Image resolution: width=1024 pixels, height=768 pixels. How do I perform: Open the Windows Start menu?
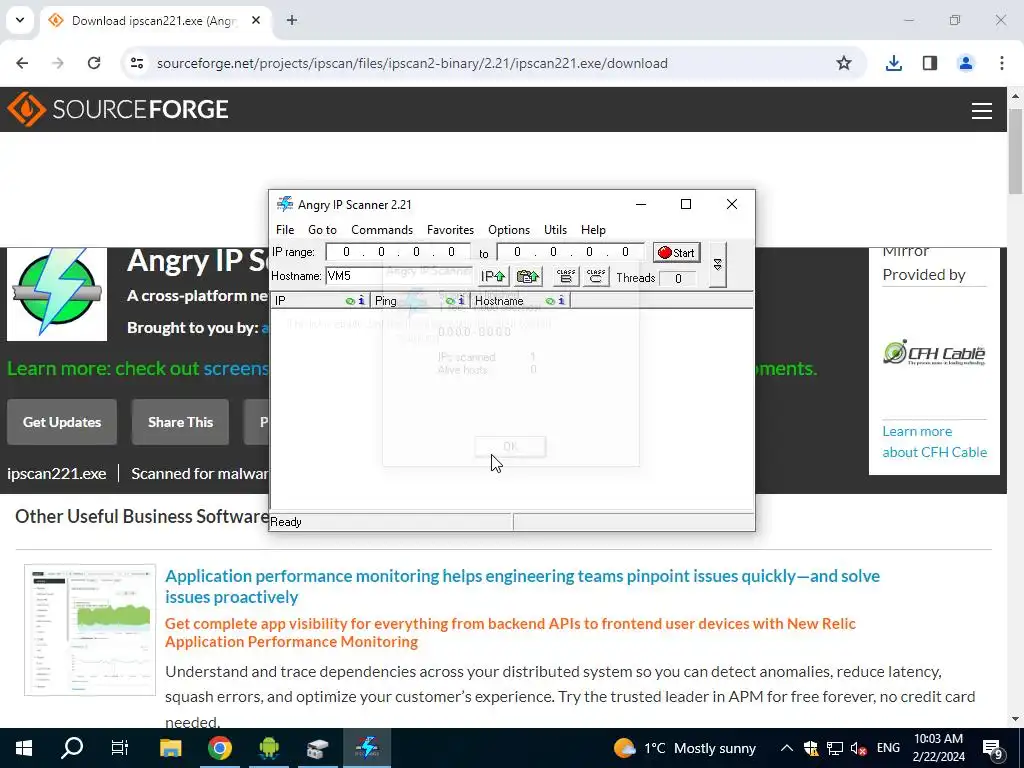point(24,748)
